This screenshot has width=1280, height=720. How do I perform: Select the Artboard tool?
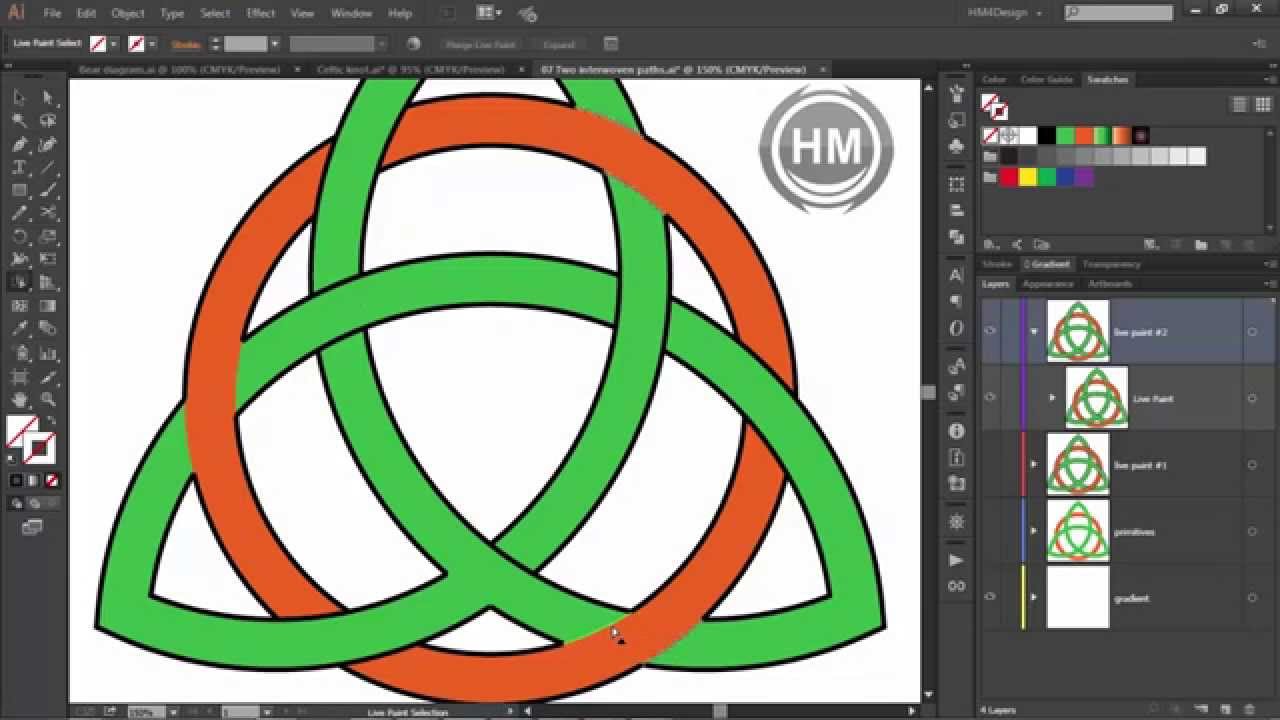click(19, 376)
